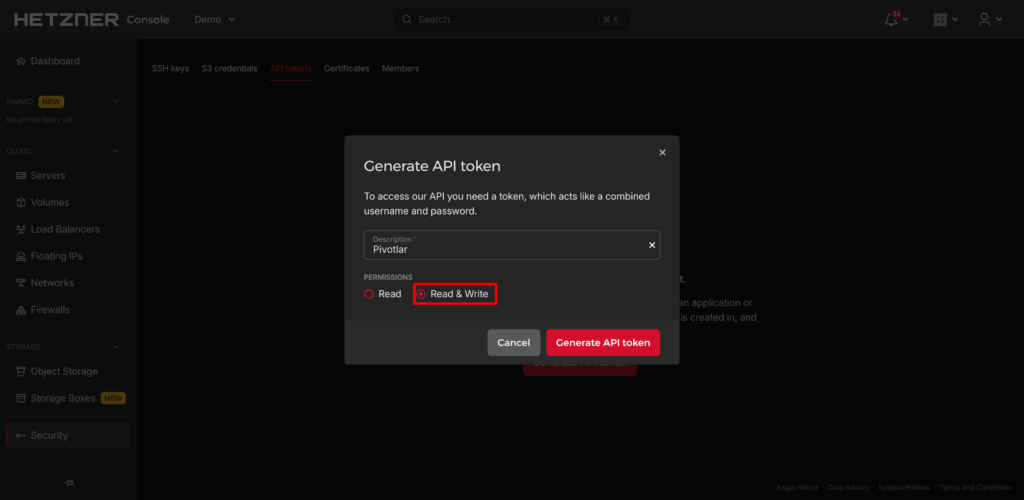1024x500 pixels.
Task: Open the Terms and Conditions link
Action: pyautogui.click(x=977, y=488)
